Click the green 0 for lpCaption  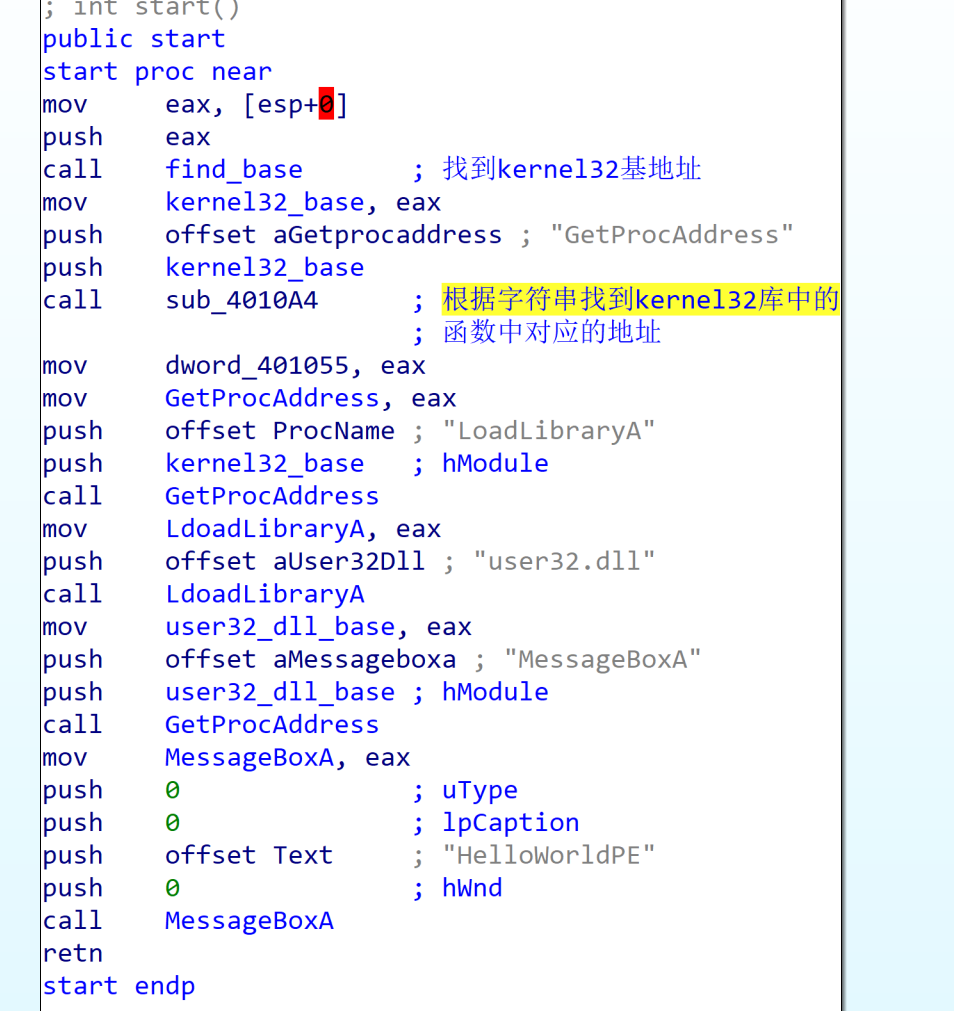[172, 823]
